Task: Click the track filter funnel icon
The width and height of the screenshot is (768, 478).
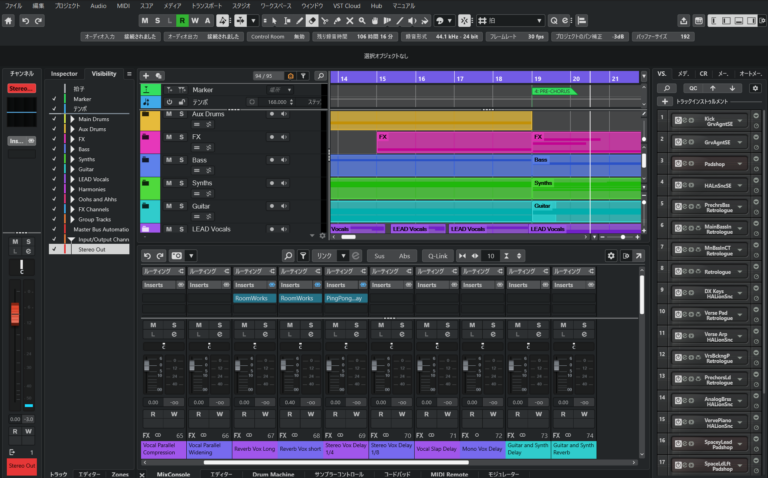Action: click(303, 75)
